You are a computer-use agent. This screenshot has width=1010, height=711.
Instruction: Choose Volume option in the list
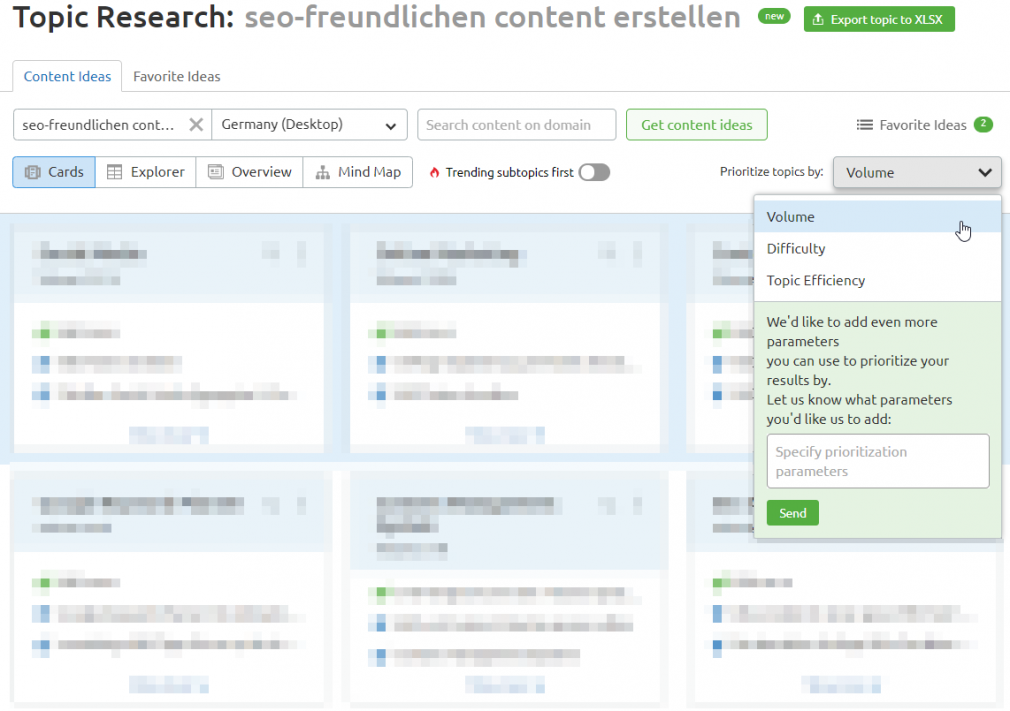[877, 216]
